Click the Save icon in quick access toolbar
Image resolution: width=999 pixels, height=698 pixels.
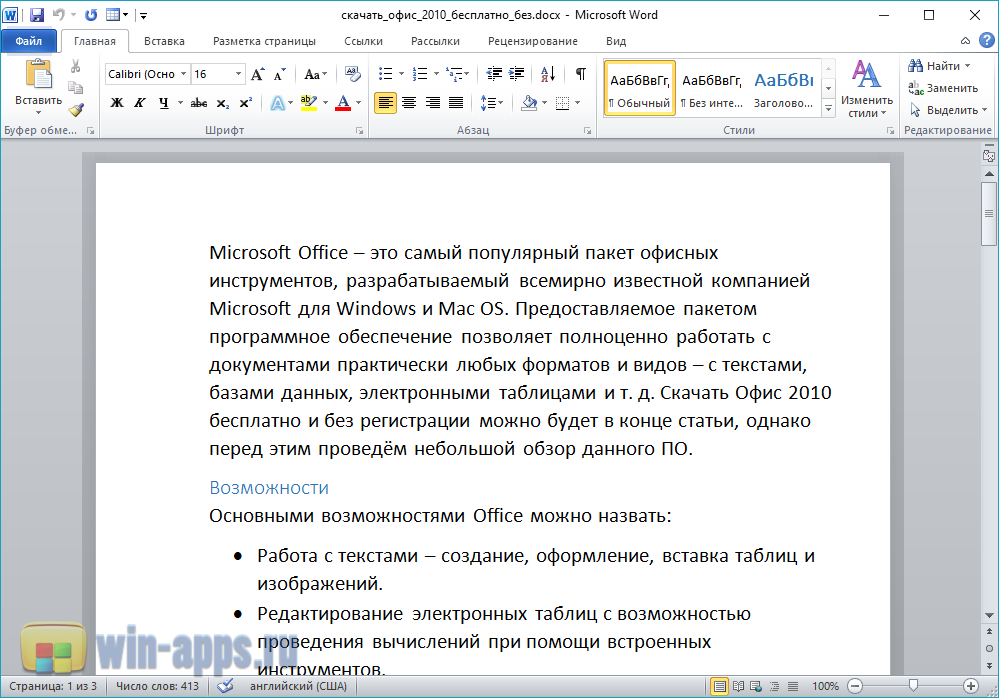(x=37, y=15)
